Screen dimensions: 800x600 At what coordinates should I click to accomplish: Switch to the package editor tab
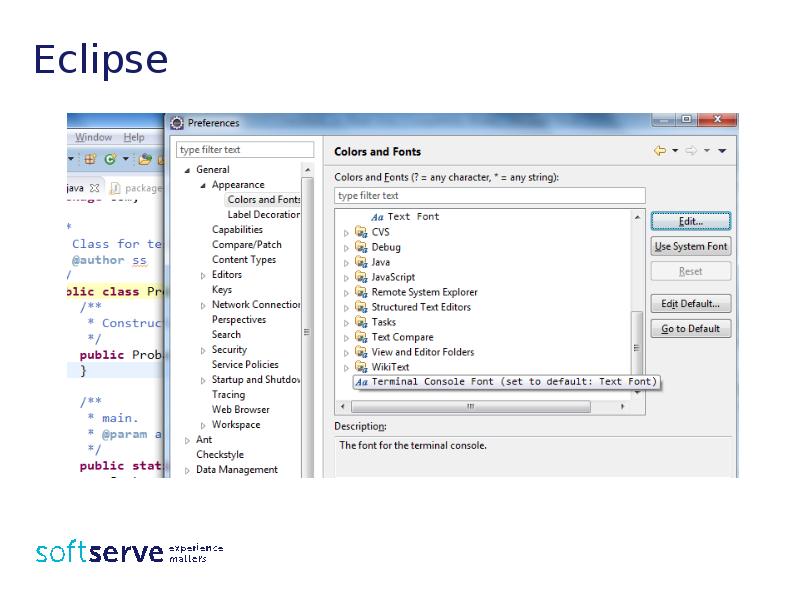[x=136, y=188]
